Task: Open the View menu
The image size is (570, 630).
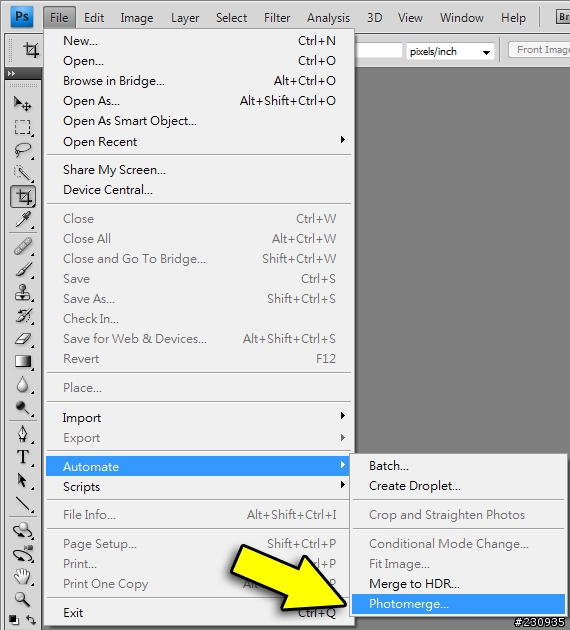Action: [410, 18]
